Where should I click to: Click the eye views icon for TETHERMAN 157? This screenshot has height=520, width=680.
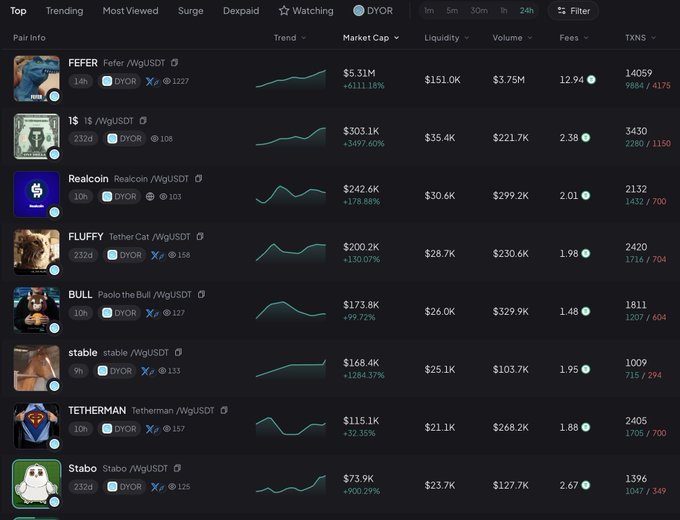[x=167, y=429]
